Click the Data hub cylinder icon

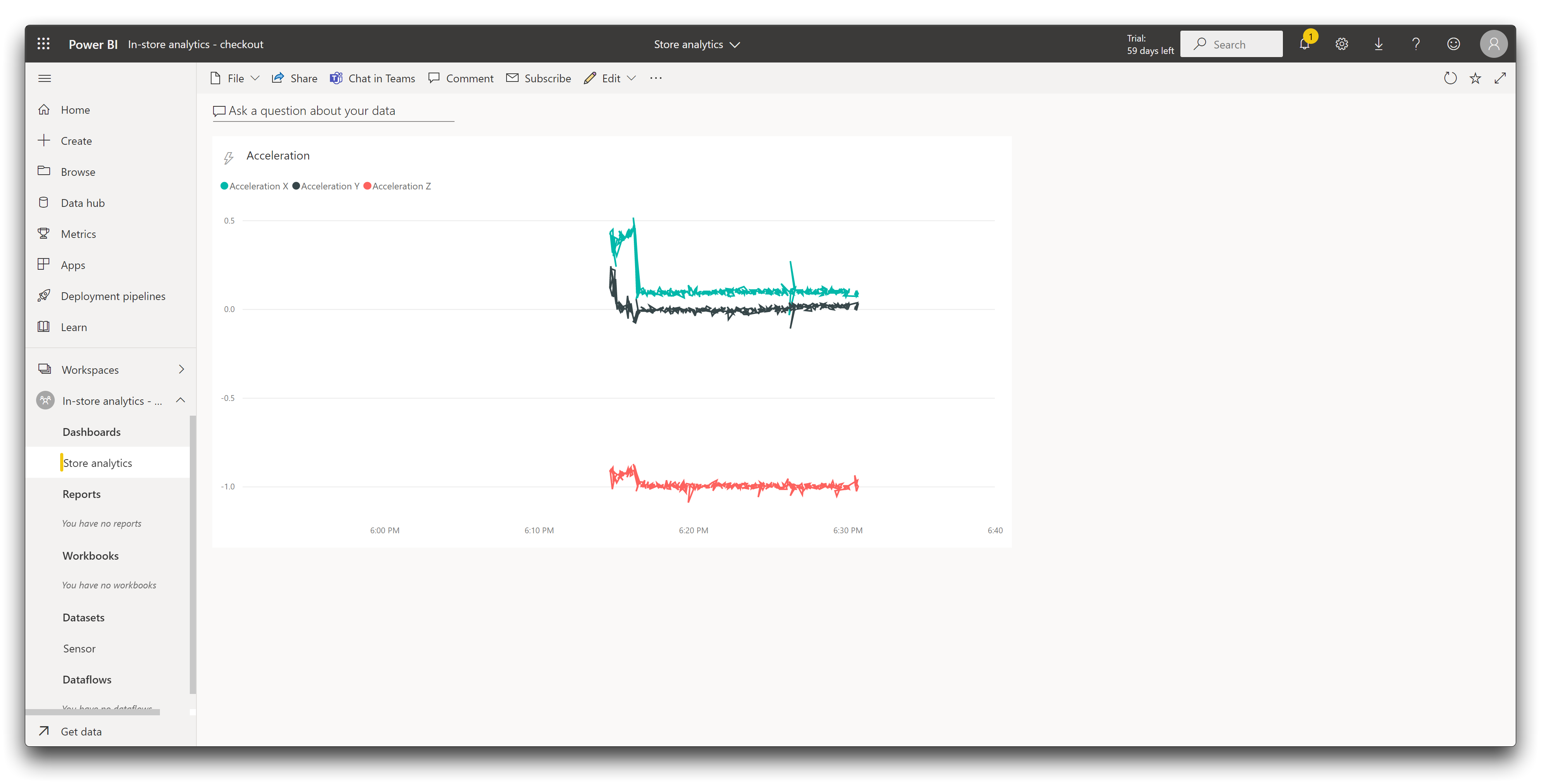44,202
